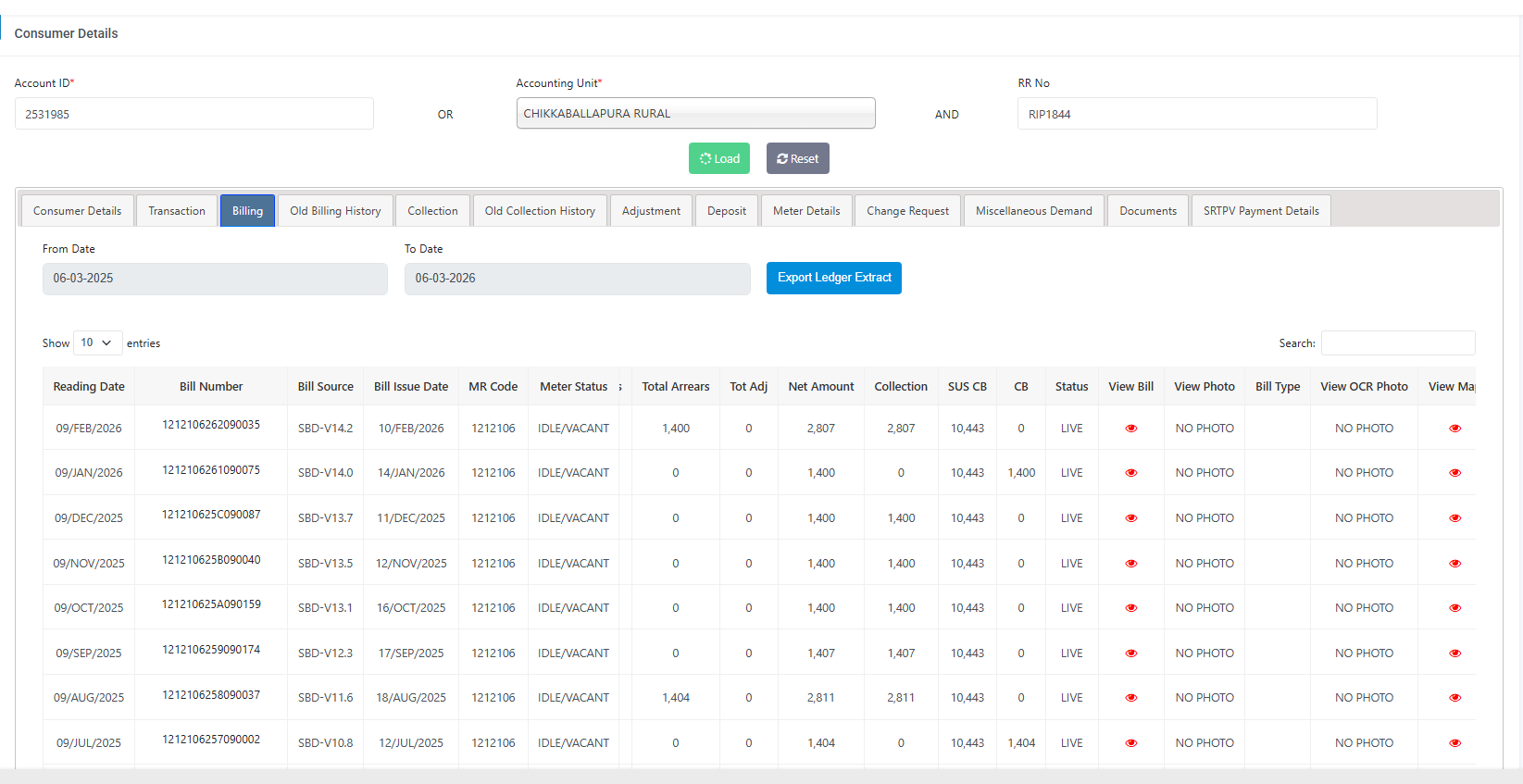Viewport: 1523px width, 784px height.
Task: Click View Bill eye icon for 09/DEC/2025
Action: [x=1130, y=518]
